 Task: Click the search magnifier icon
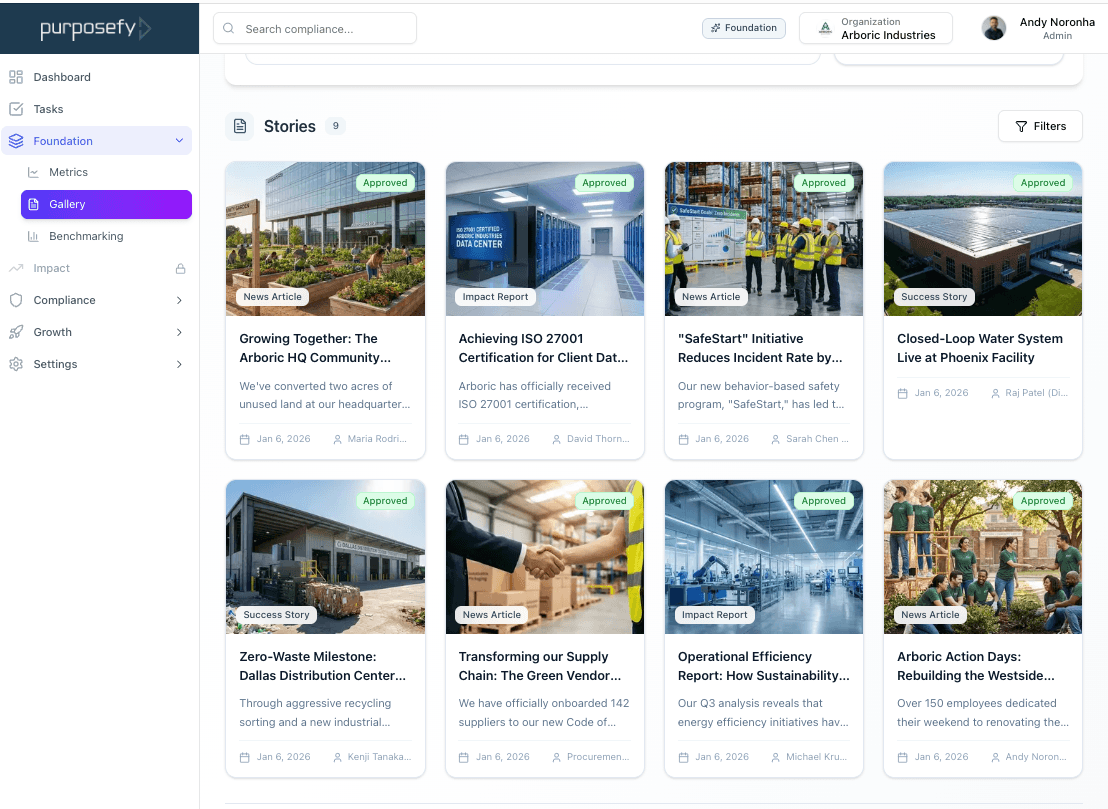coord(227,28)
